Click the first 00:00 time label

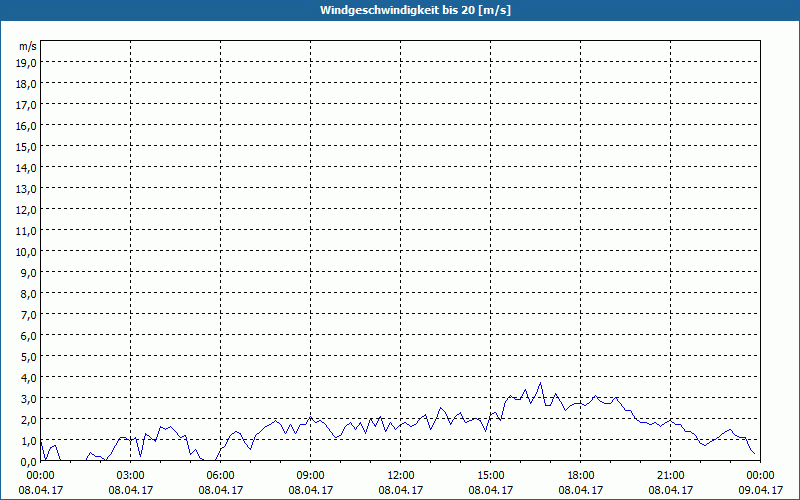(x=41, y=476)
